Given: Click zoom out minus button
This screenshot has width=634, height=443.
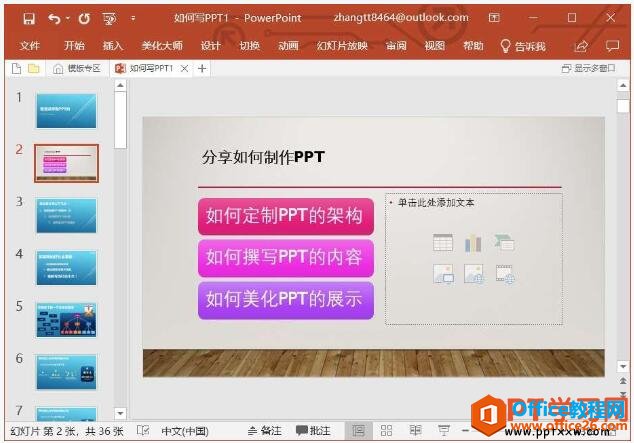Looking at the screenshot, I should click(x=465, y=431).
